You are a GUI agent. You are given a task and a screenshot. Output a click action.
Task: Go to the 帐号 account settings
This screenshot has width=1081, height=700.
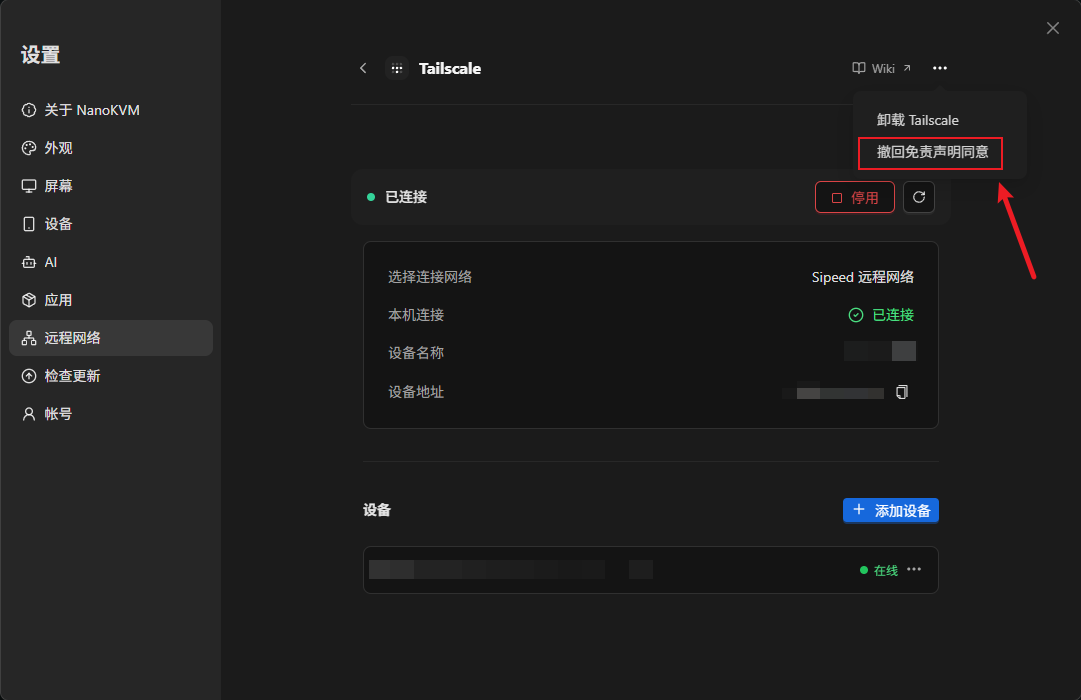[110, 414]
